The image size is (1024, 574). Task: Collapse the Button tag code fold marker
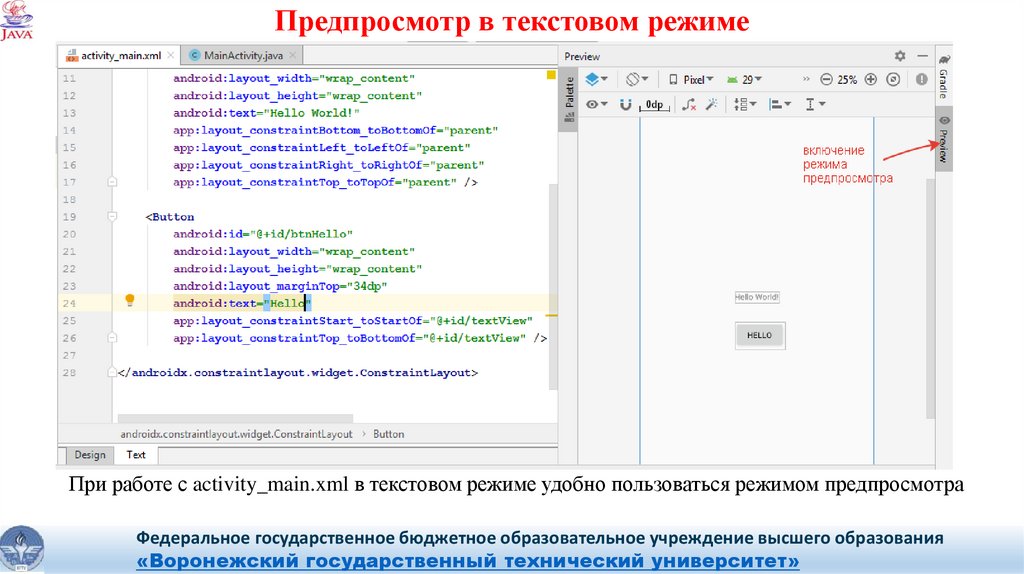click(x=112, y=217)
